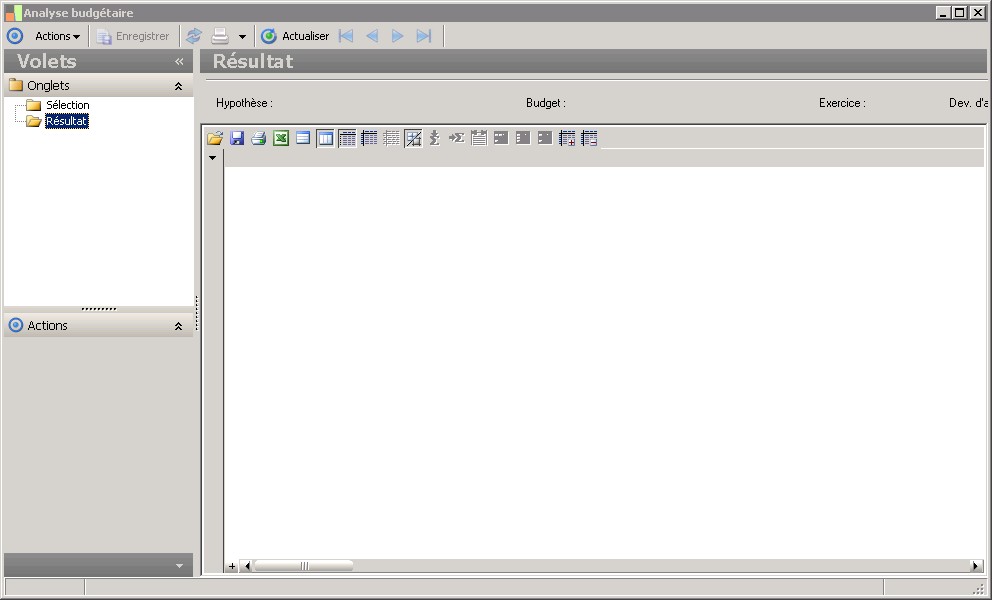Click the sigma sum icon in grid toolbar
This screenshot has height=600, width=992.
(x=434, y=139)
